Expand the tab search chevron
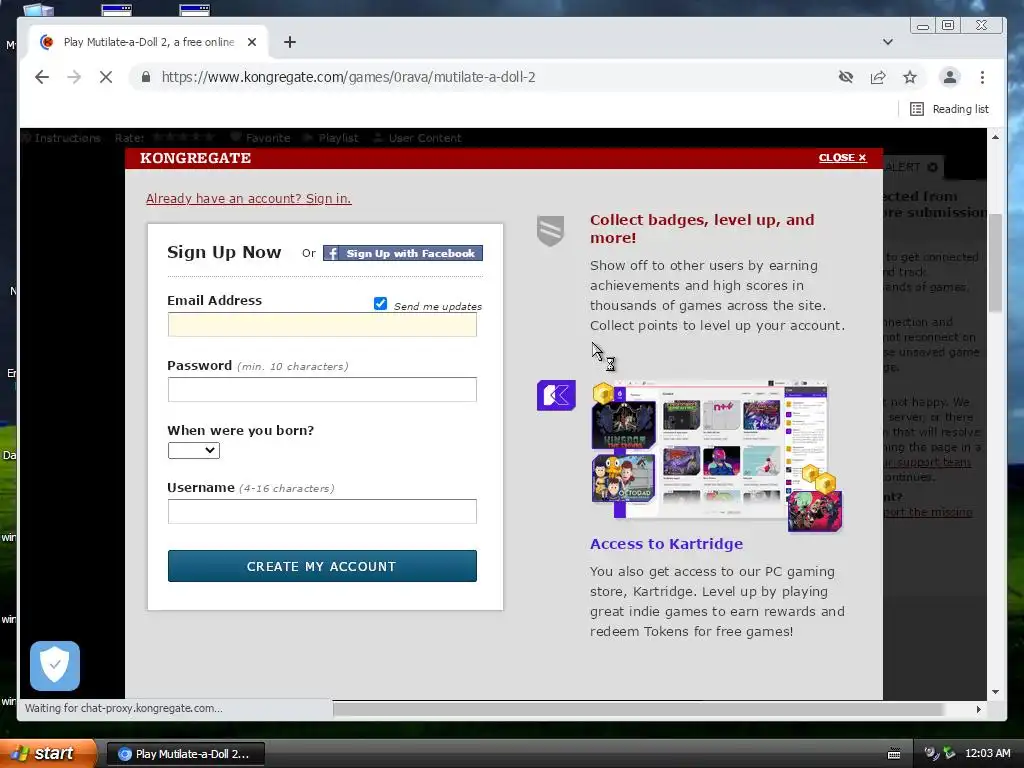This screenshot has width=1024, height=768. pyautogui.click(x=888, y=42)
